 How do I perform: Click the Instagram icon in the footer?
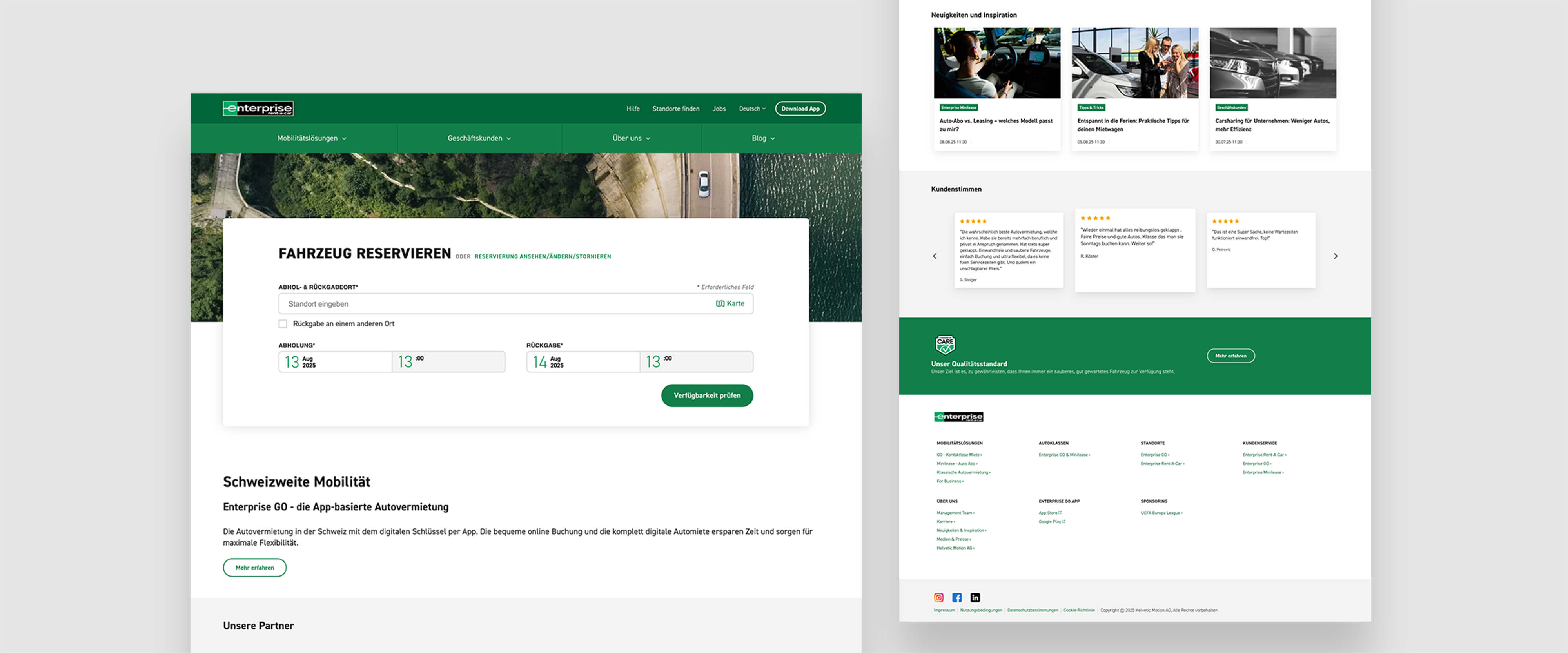(x=937, y=597)
